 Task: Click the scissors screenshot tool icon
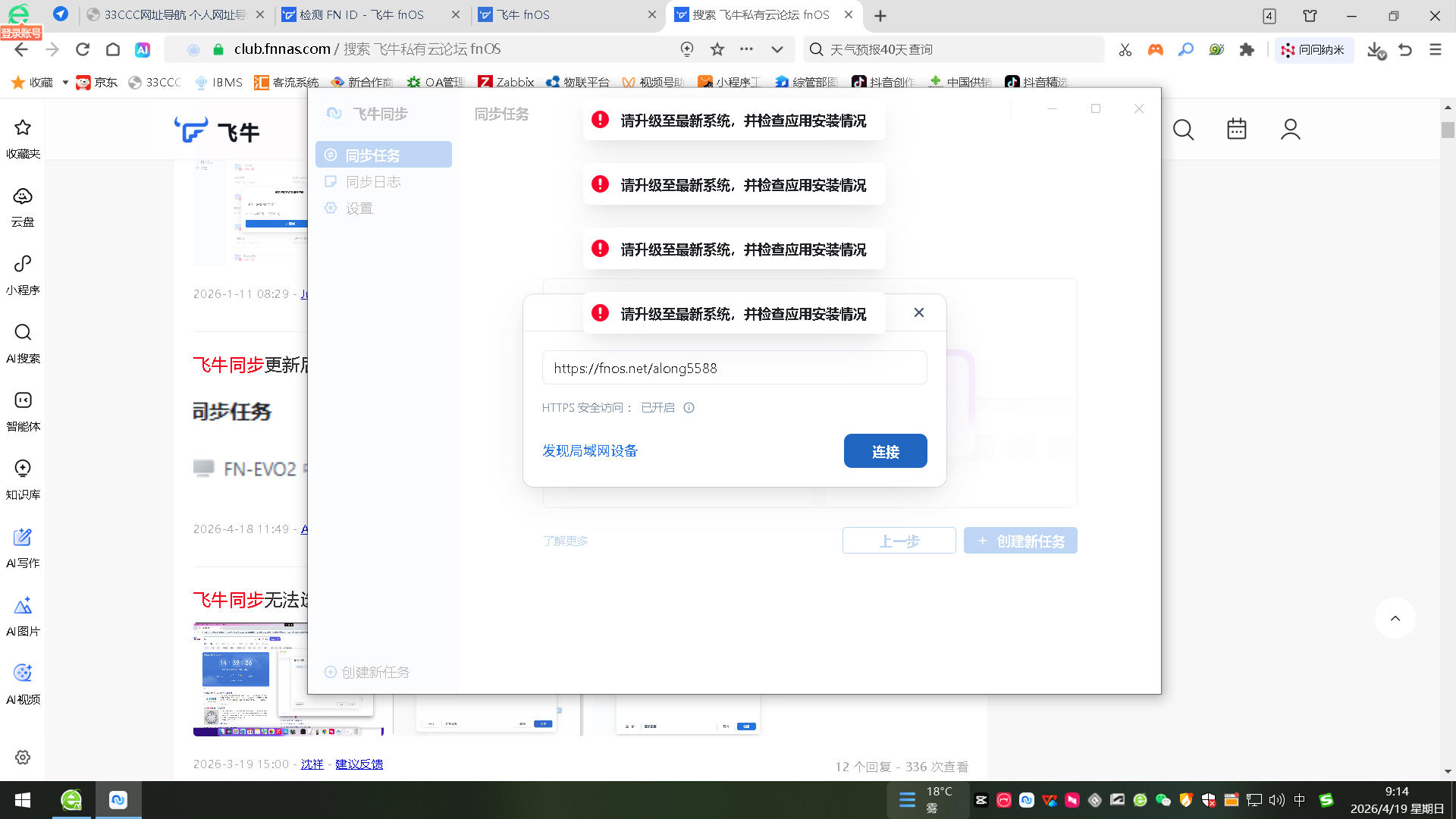click(x=1125, y=49)
